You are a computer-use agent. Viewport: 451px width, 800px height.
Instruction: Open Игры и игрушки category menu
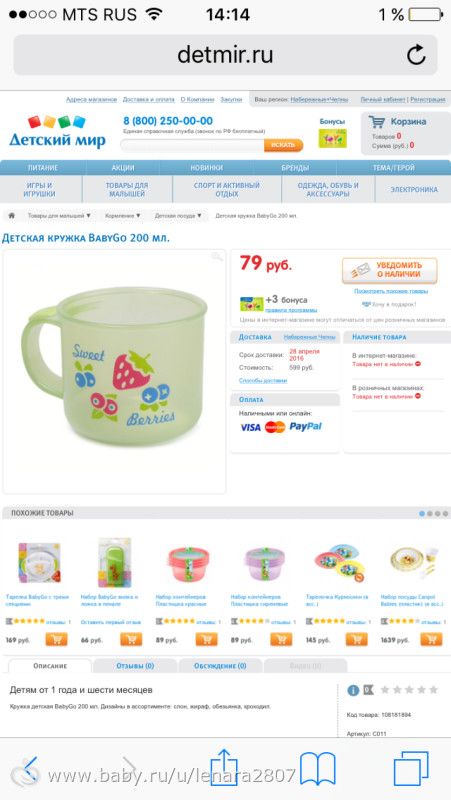(x=41, y=189)
